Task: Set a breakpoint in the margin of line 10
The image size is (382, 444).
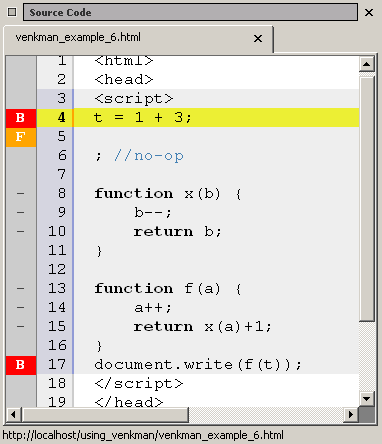Action: [21, 232]
